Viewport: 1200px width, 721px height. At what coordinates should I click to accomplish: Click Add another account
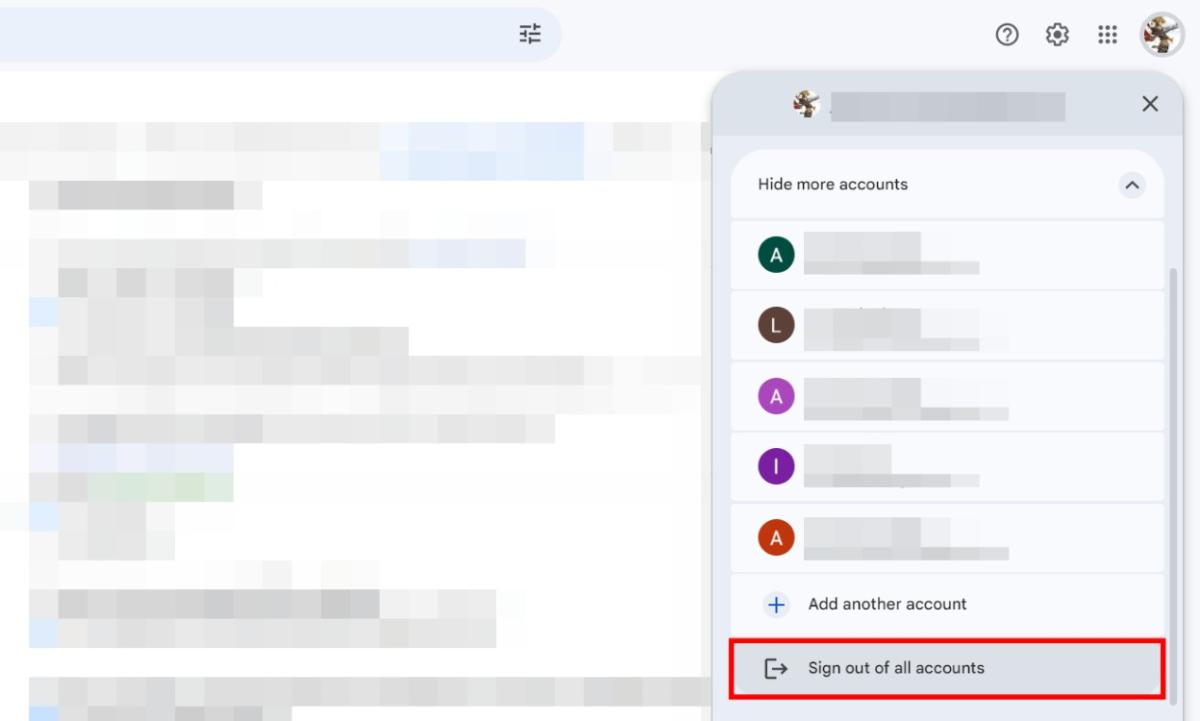click(x=886, y=604)
